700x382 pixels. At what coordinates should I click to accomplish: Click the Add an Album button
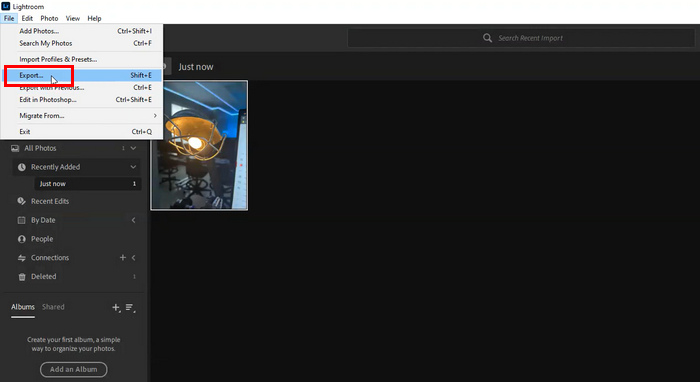(74, 370)
